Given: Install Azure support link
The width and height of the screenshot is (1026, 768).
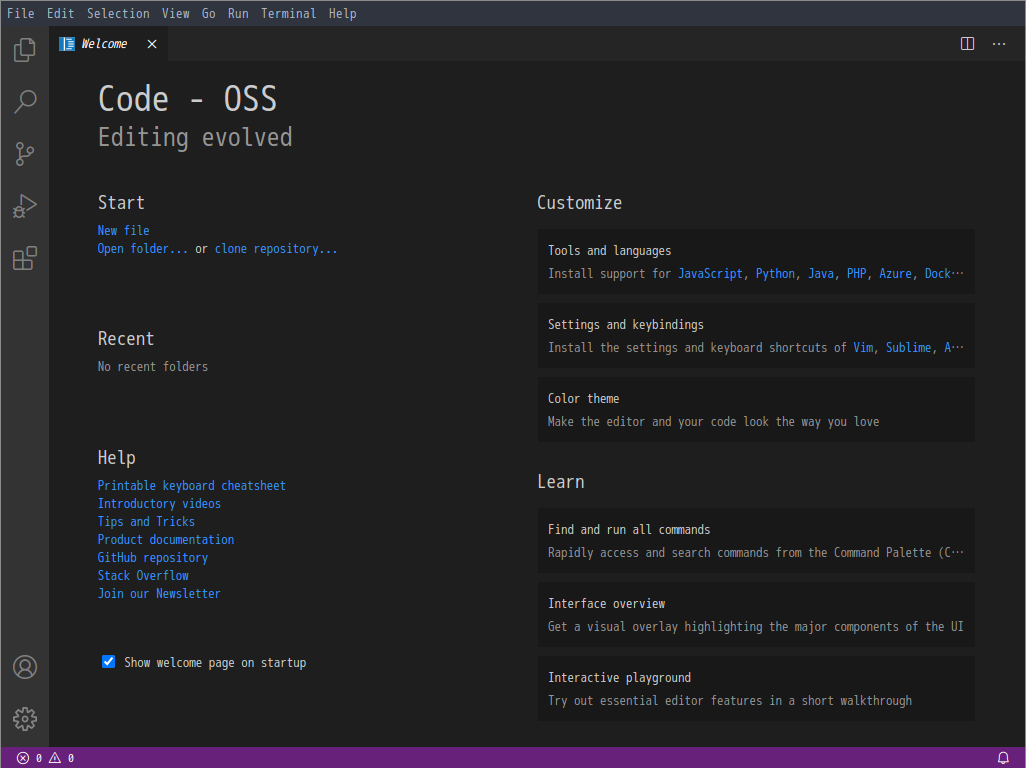Looking at the screenshot, I should pyautogui.click(x=895, y=273).
